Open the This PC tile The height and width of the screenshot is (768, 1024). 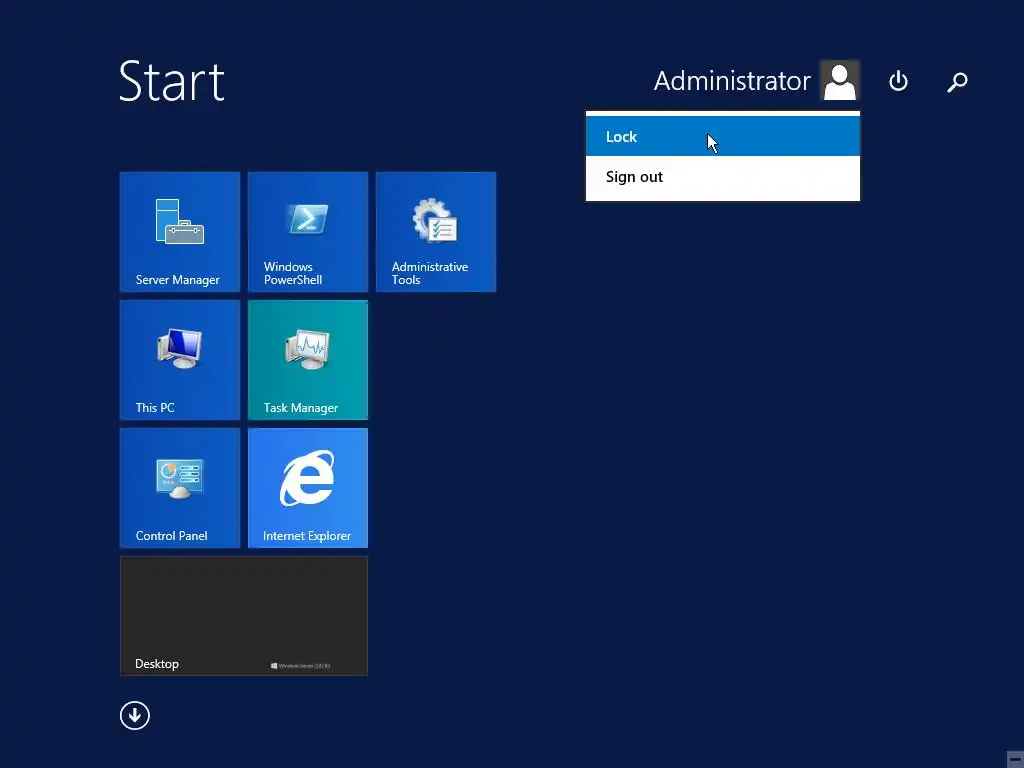(x=180, y=360)
